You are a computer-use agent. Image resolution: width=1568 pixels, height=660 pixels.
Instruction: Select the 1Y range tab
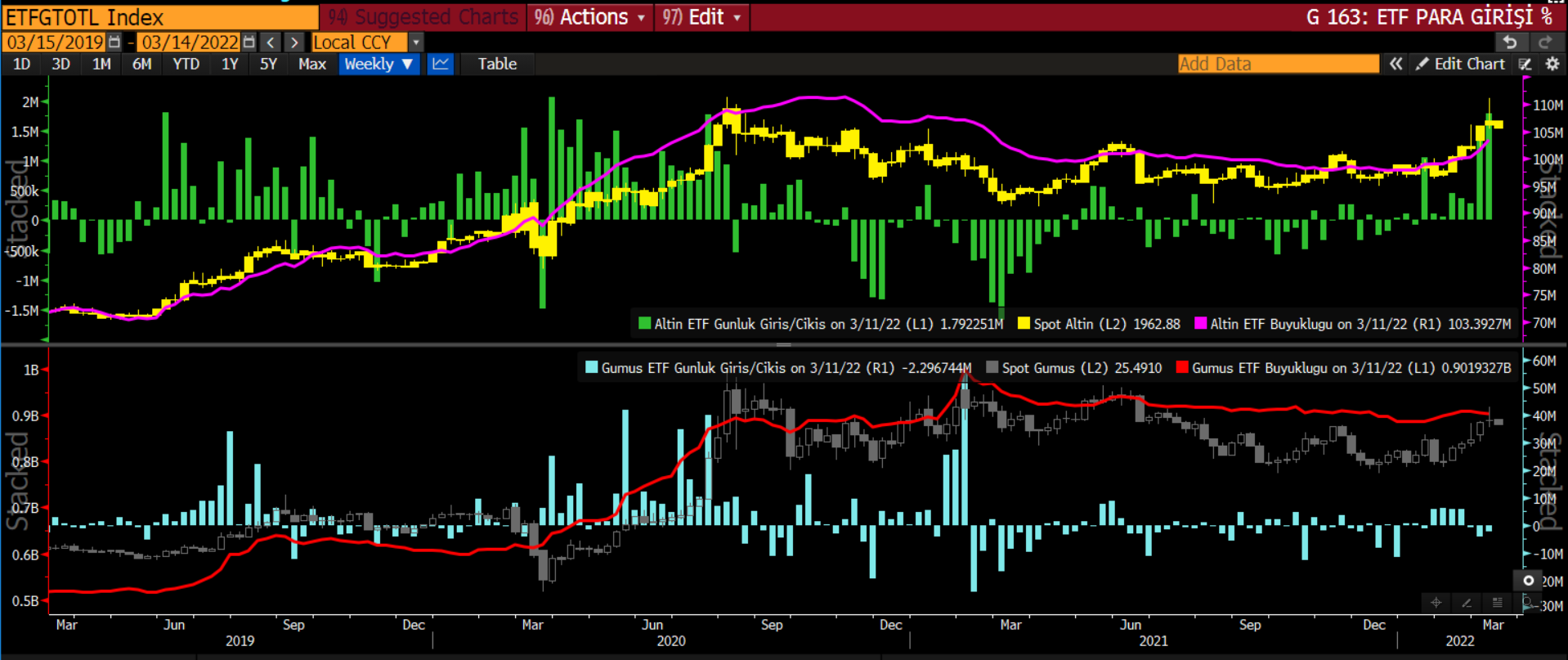pyautogui.click(x=230, y=64)
